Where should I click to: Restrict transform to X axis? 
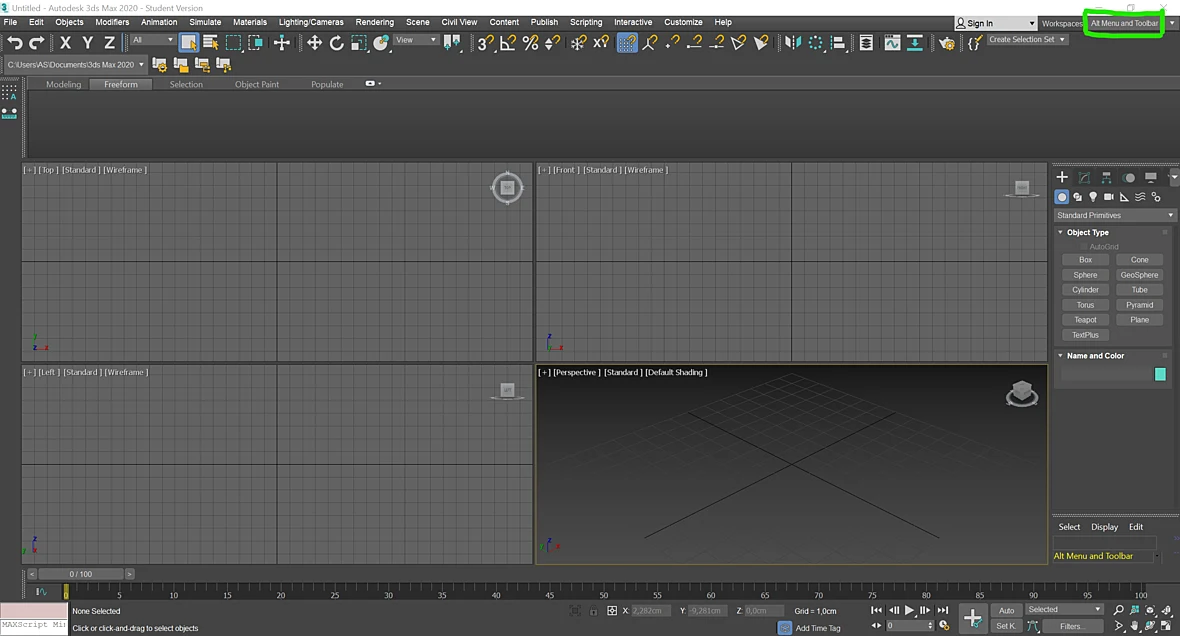tap(65, 43)
